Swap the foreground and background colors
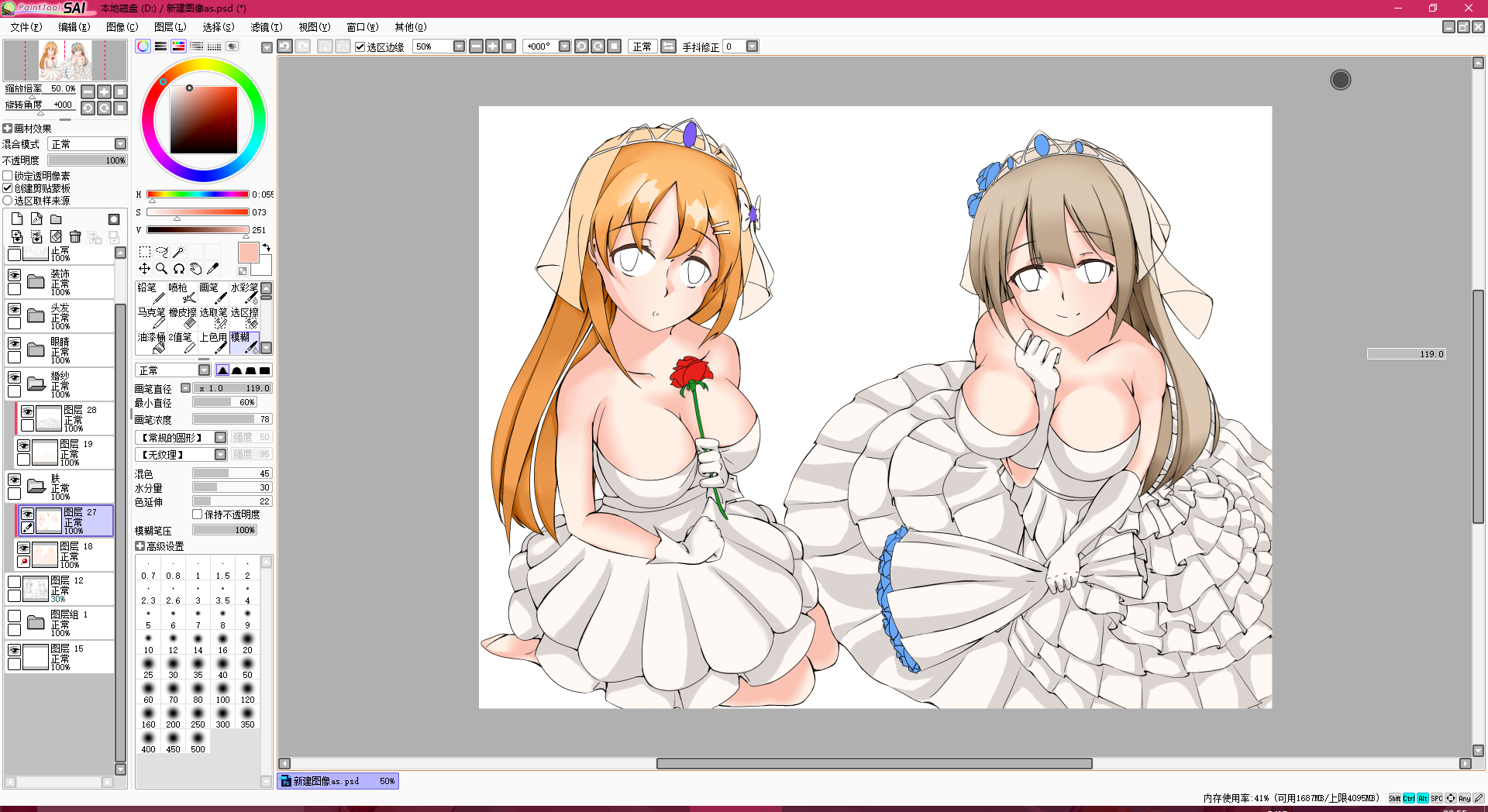Viewport: 1488px width, 812px height. tap(267, 247)
